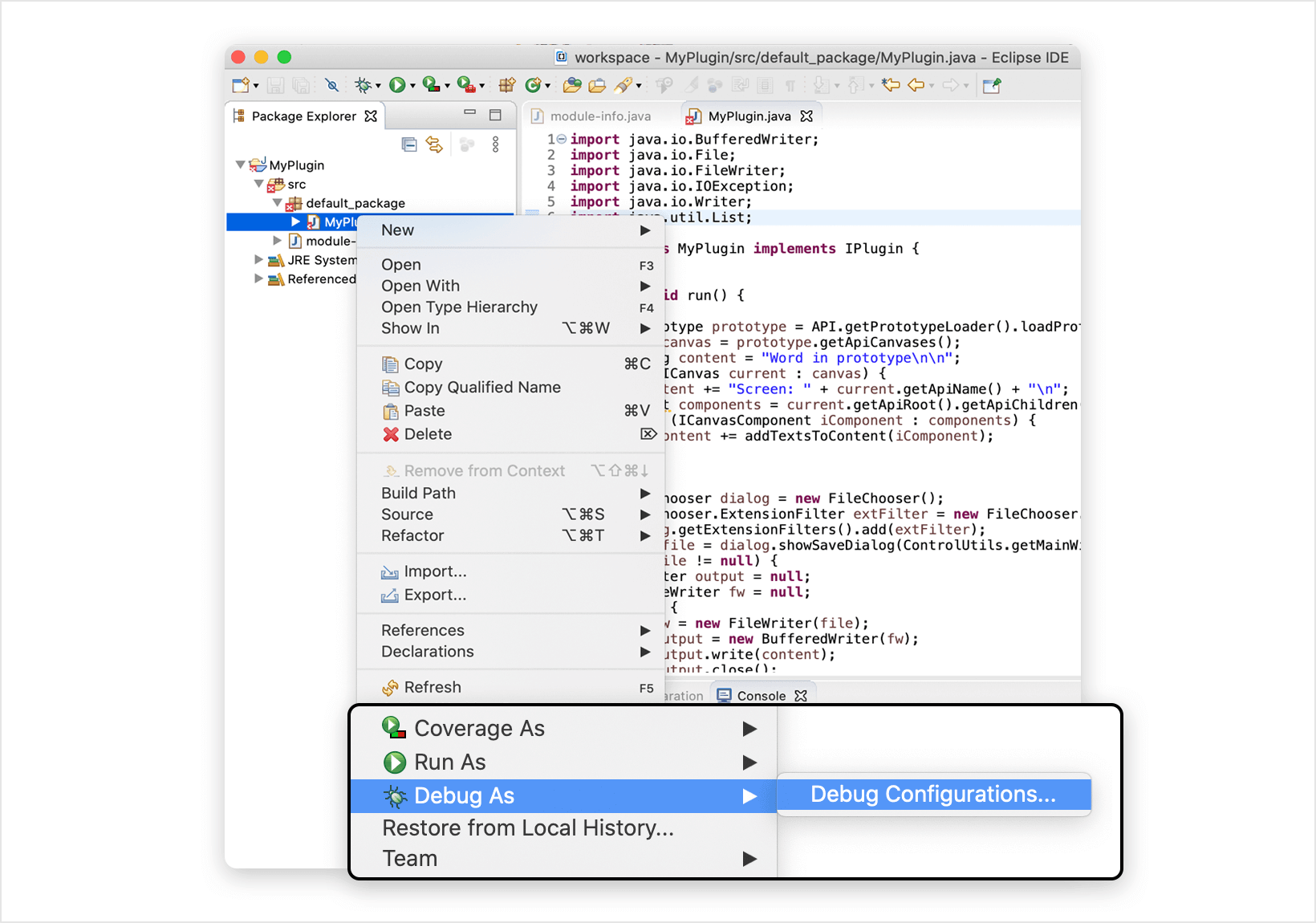
Task: Collapse the default_package node
Action: coord(278,203)
